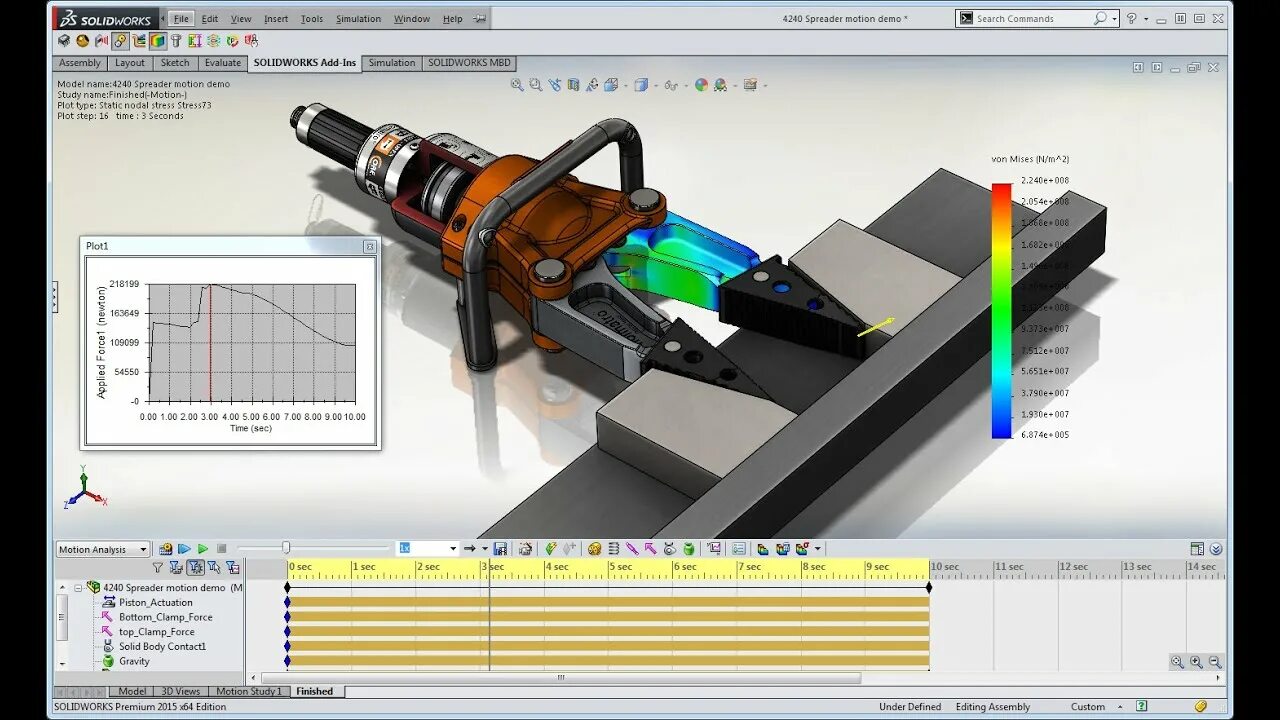Toggle the SOLIDWORKS Toolbox add-in icon
The width and height of the screenshot is (1280, 720).
(176, 41)
